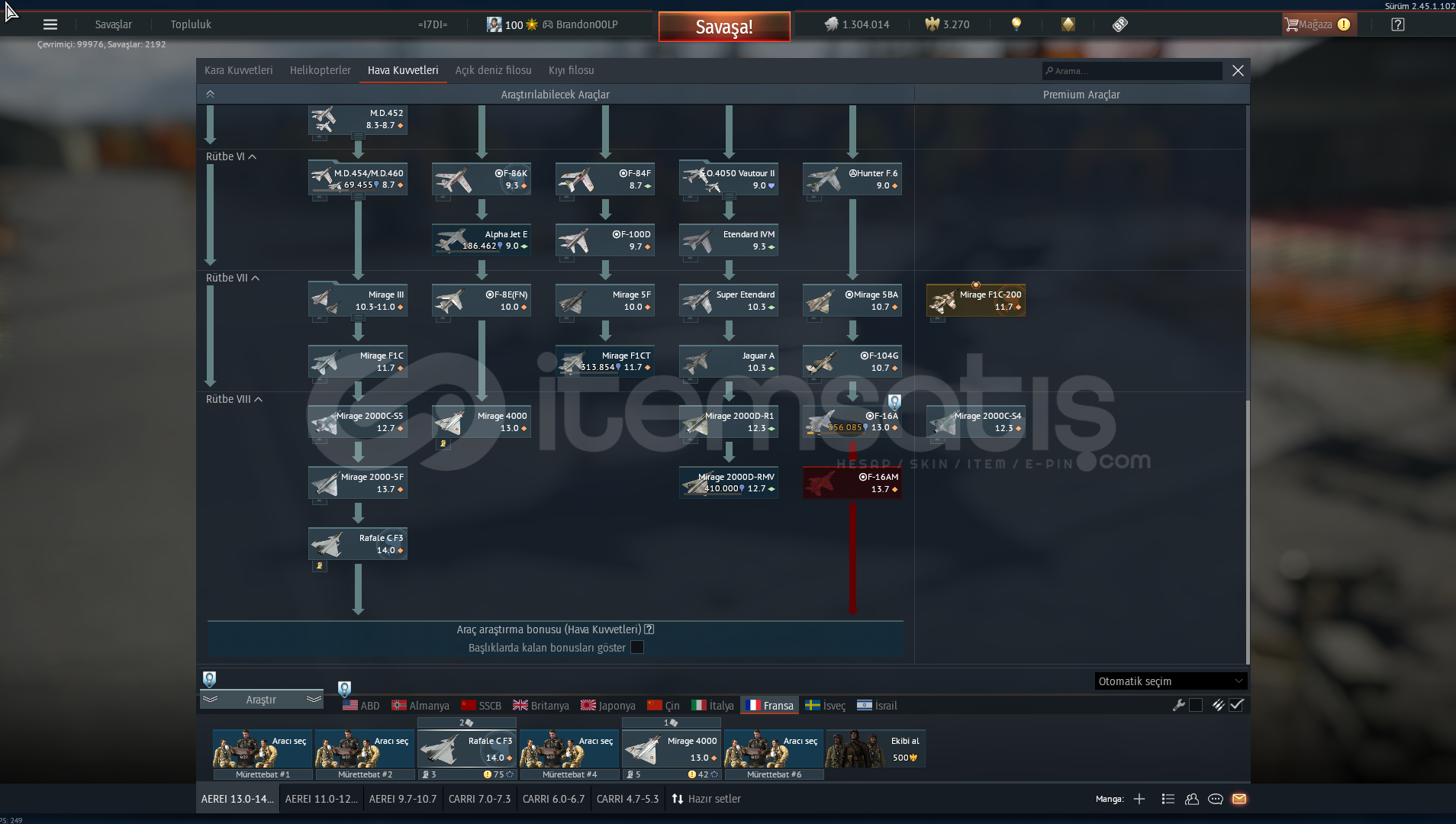Screen dimensions: 1456x824
Task: Open the gold diamond inventory icon
Action: [x=1068, y=24]
